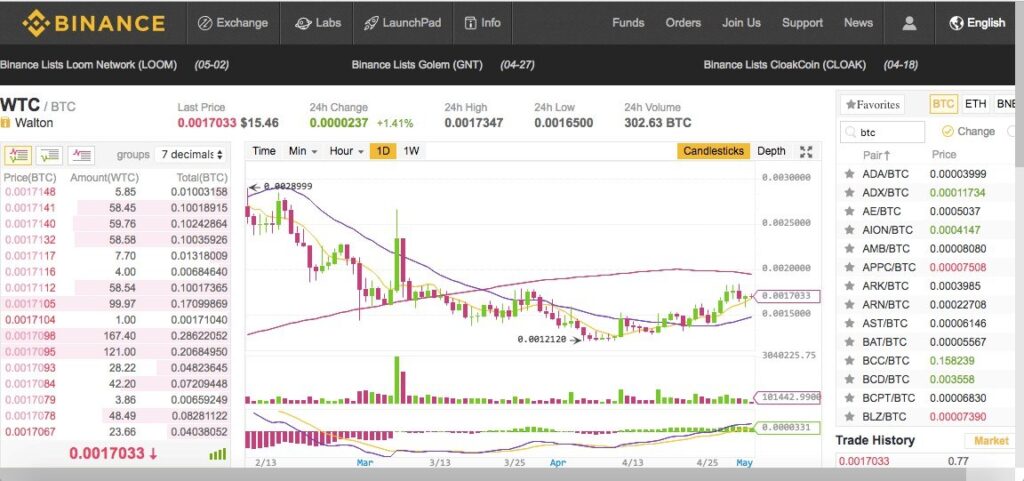
Task: Click the pair search field
Action: (882, 132)
